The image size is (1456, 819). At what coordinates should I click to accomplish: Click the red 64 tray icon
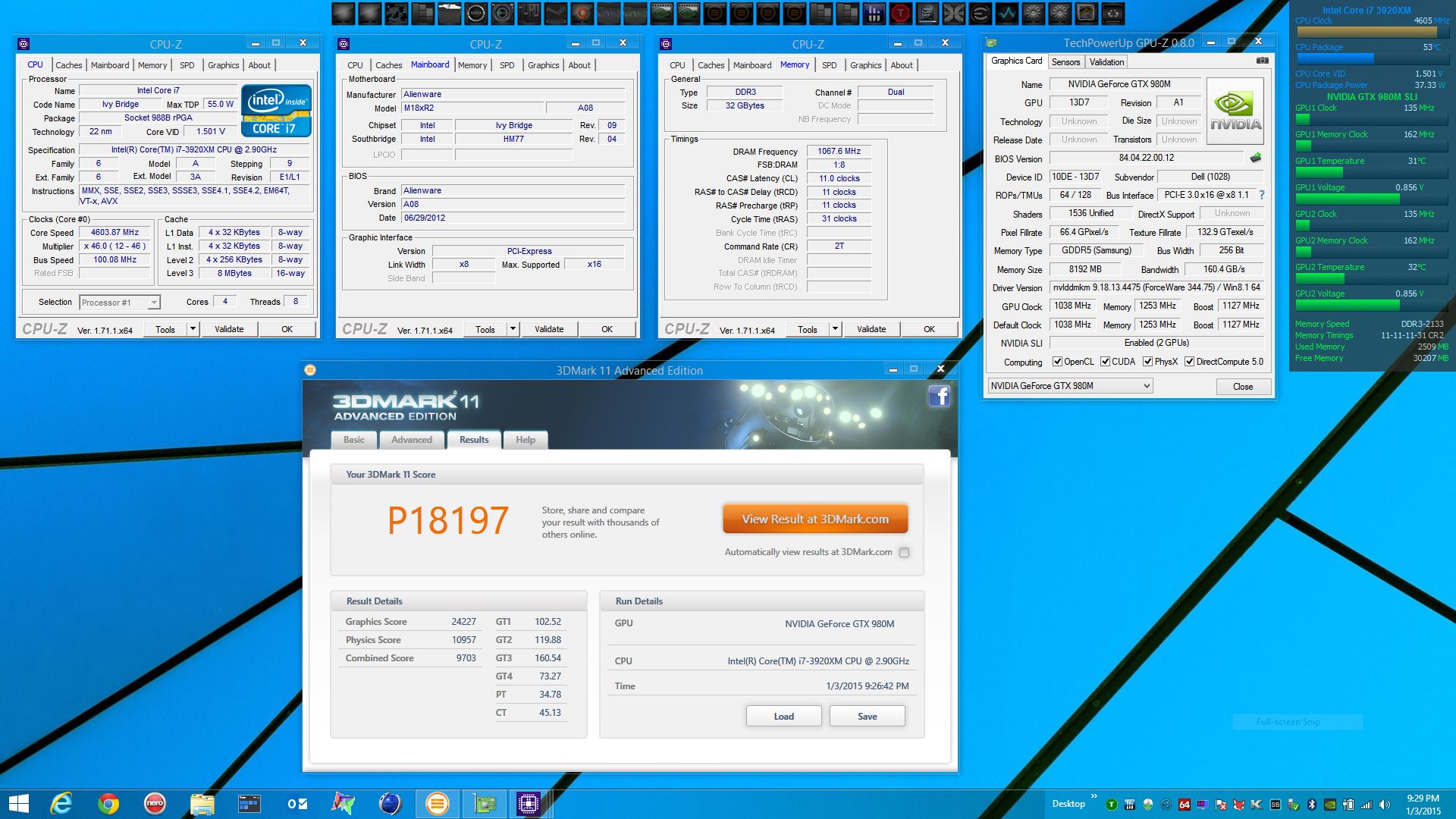[1185, 805]
